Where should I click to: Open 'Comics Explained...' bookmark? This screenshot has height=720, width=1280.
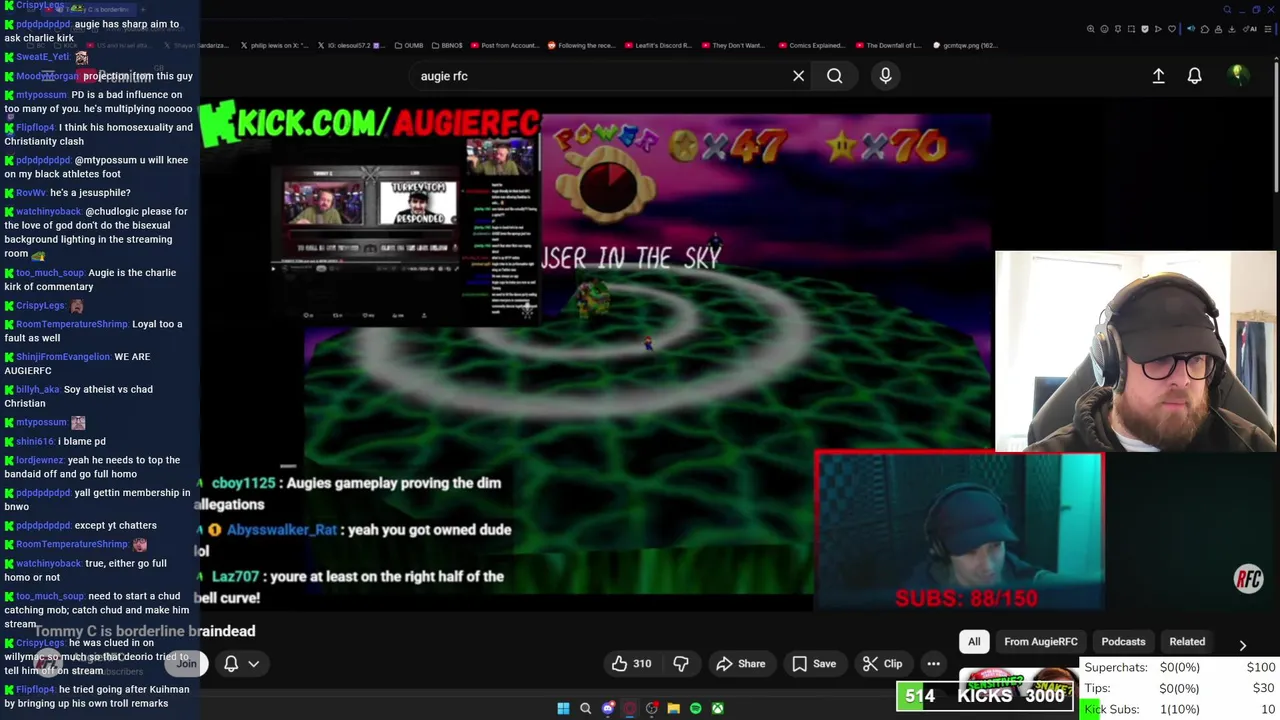(812, 45)
